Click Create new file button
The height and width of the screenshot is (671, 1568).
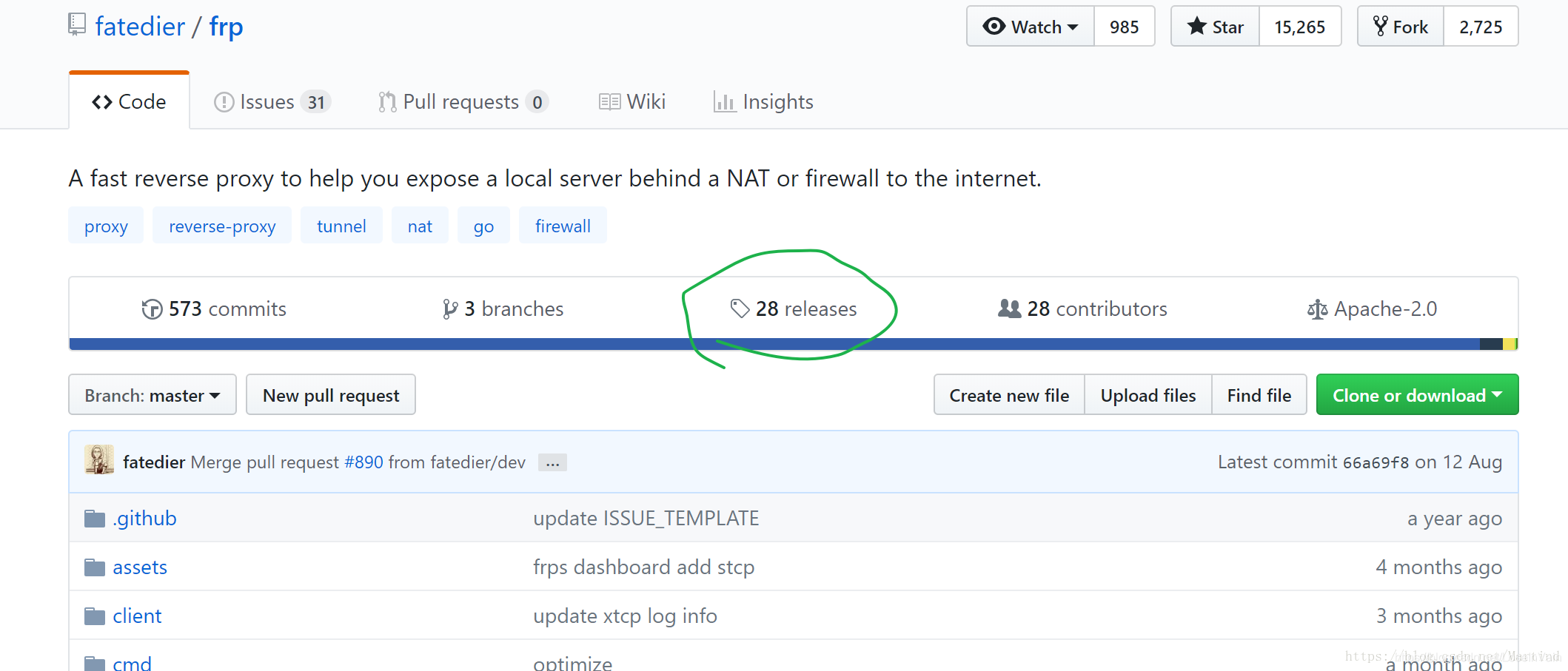(1009, 395)
